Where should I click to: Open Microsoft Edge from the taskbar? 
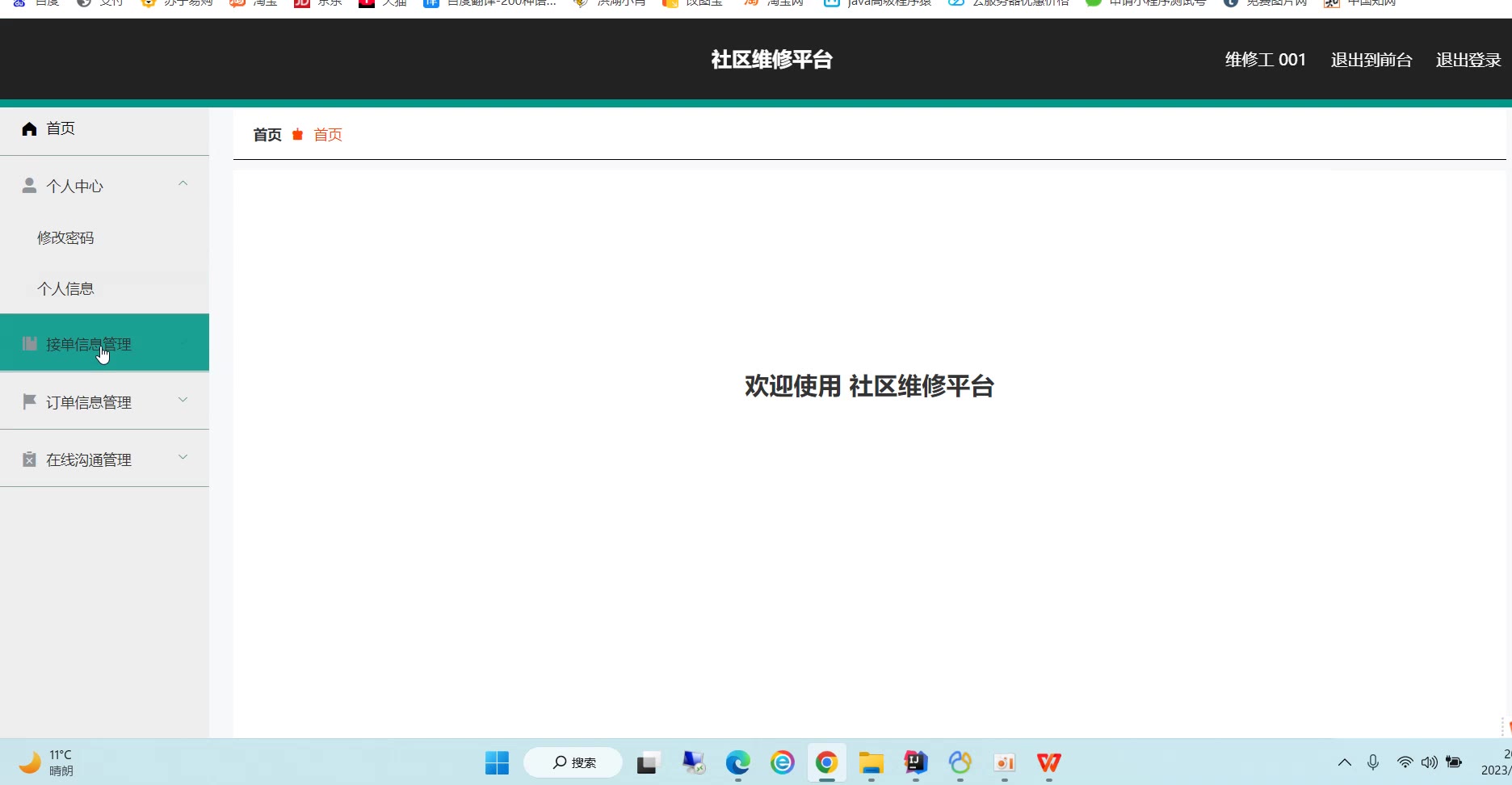pos(737,762)
